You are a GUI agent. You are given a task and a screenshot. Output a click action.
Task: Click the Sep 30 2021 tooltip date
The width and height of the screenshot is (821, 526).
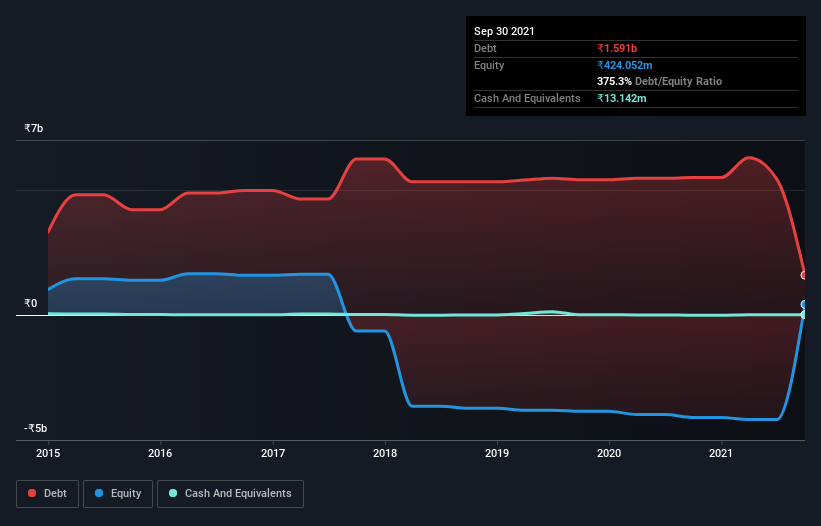coord(504,31)
